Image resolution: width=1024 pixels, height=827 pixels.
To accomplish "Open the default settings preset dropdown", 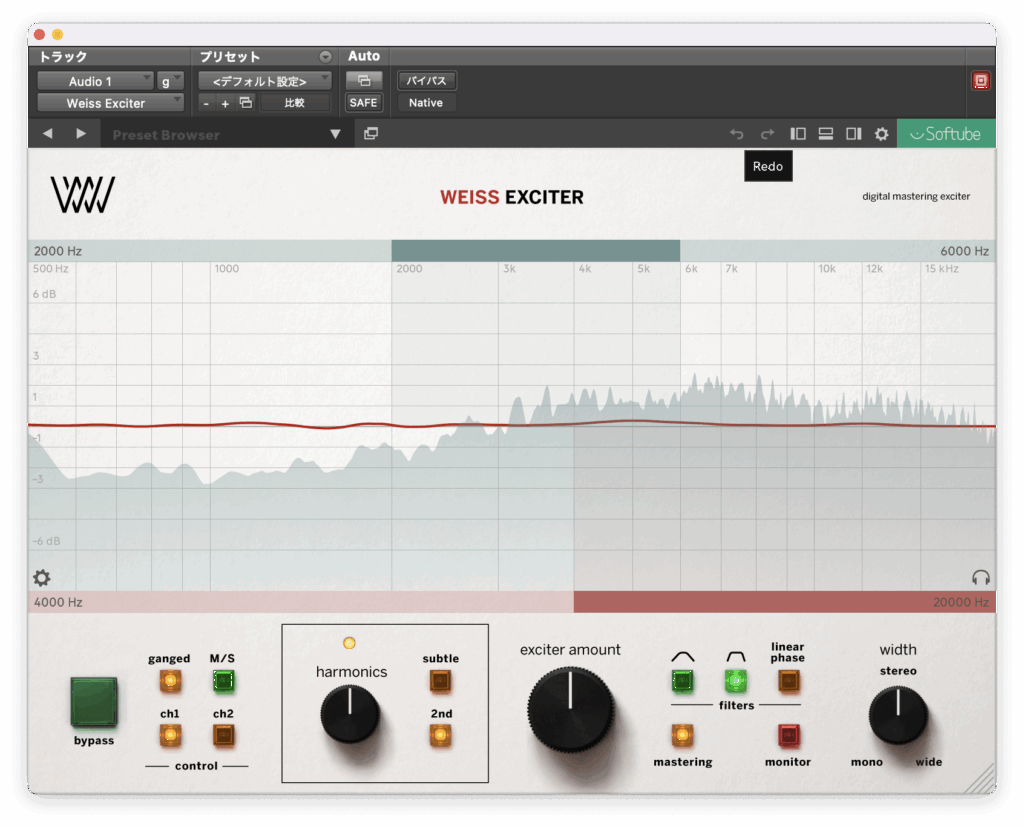I will pyautogui.click(x=264, y=81).
